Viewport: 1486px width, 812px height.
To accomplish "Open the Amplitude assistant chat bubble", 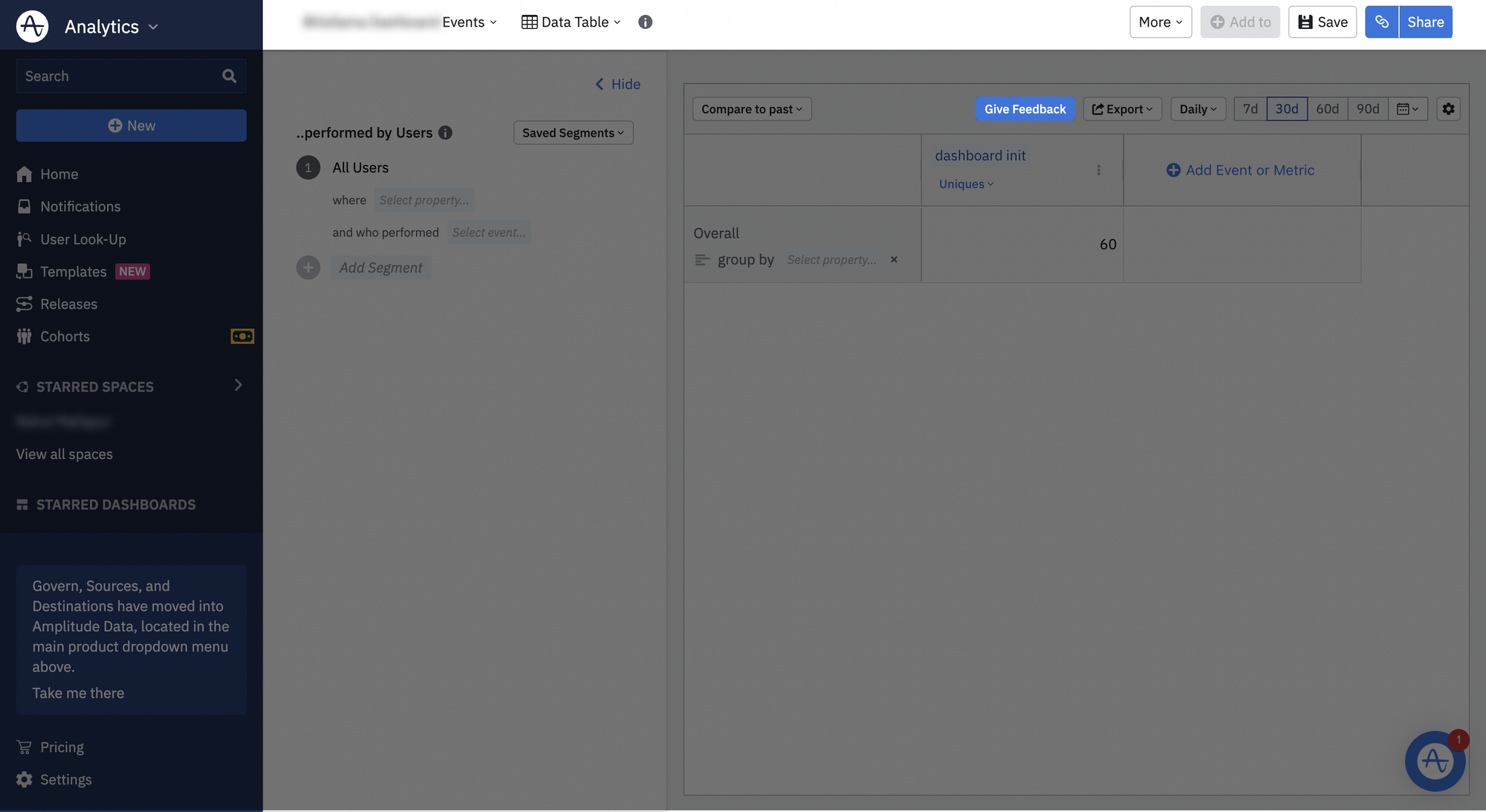I will coord(1434,761).
